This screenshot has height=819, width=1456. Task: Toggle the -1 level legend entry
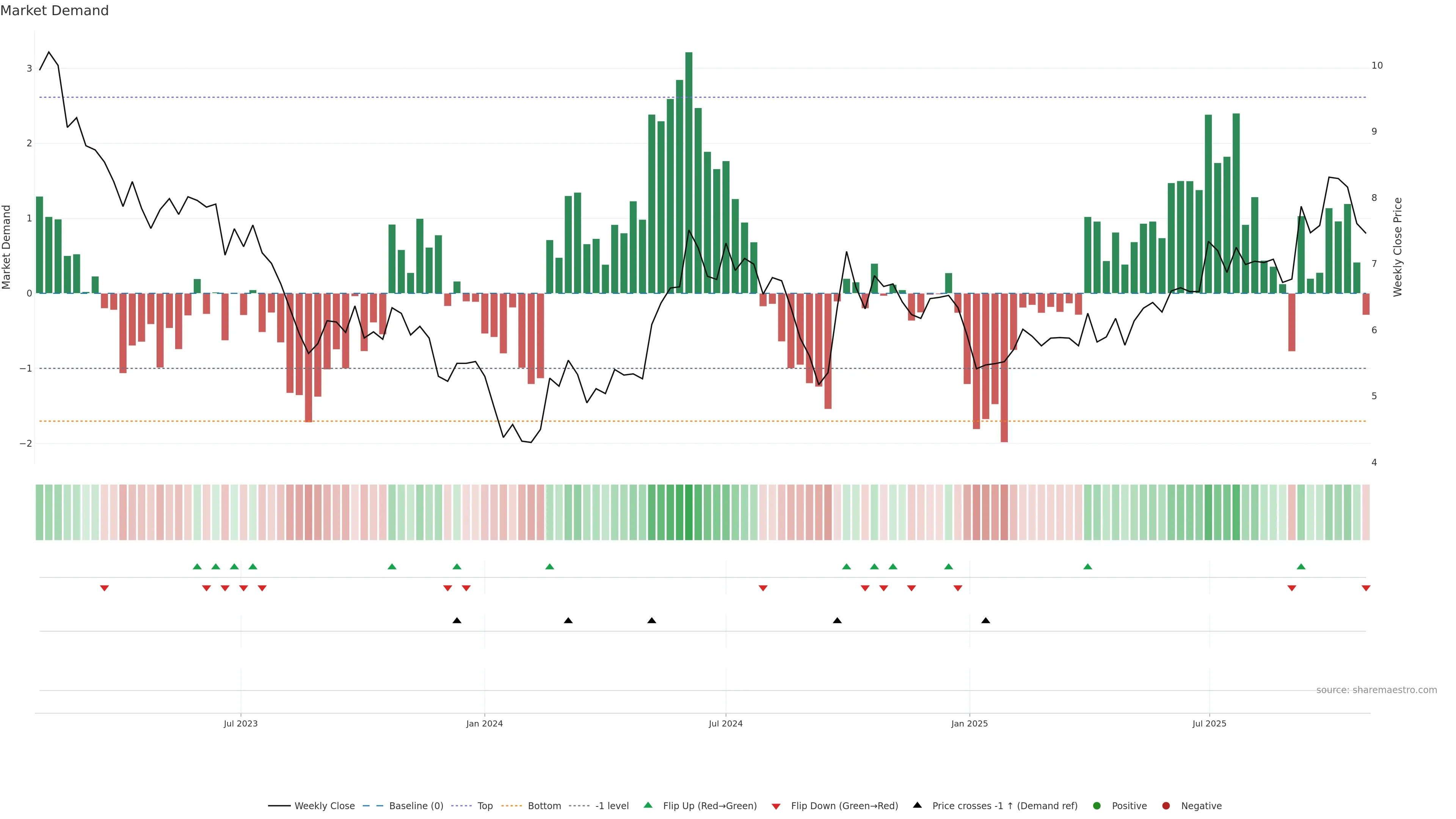[612, 805]
